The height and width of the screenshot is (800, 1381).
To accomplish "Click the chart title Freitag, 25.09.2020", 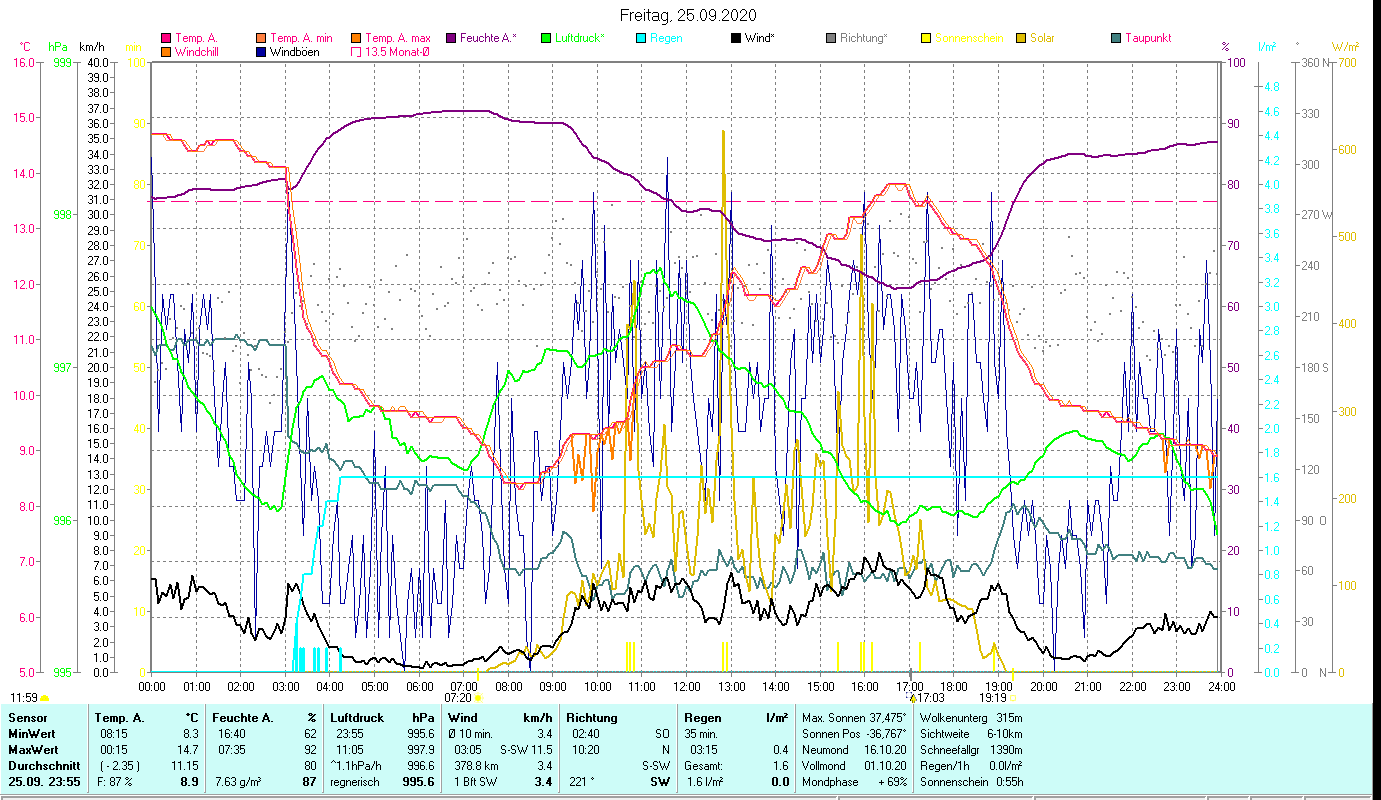I will click(688, 15).
